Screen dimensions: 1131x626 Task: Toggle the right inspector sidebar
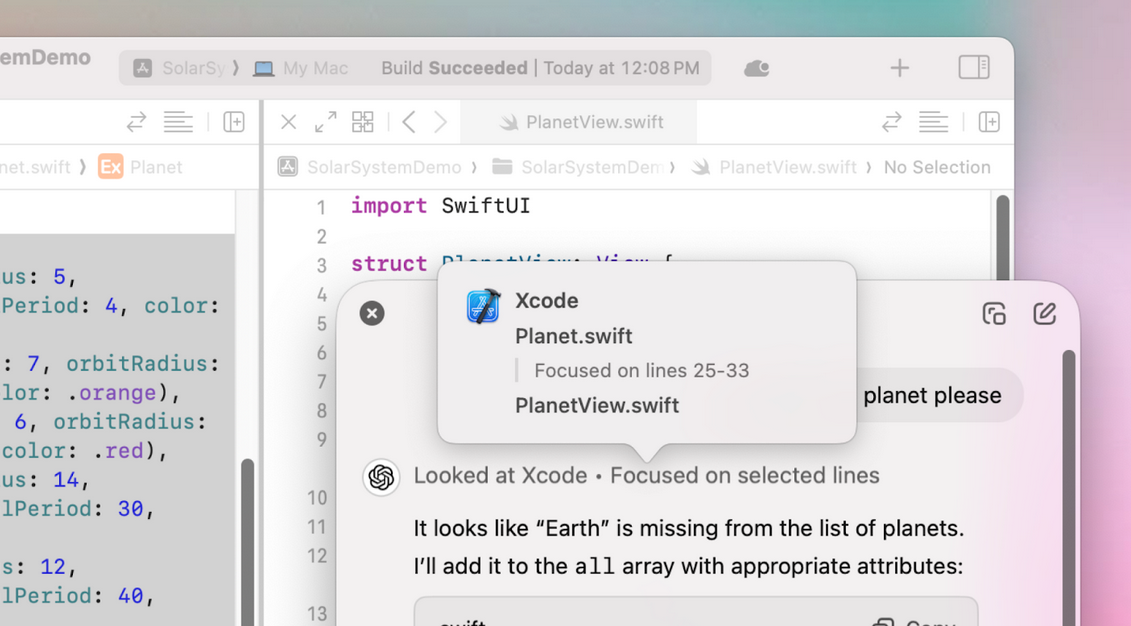point(973,68)
